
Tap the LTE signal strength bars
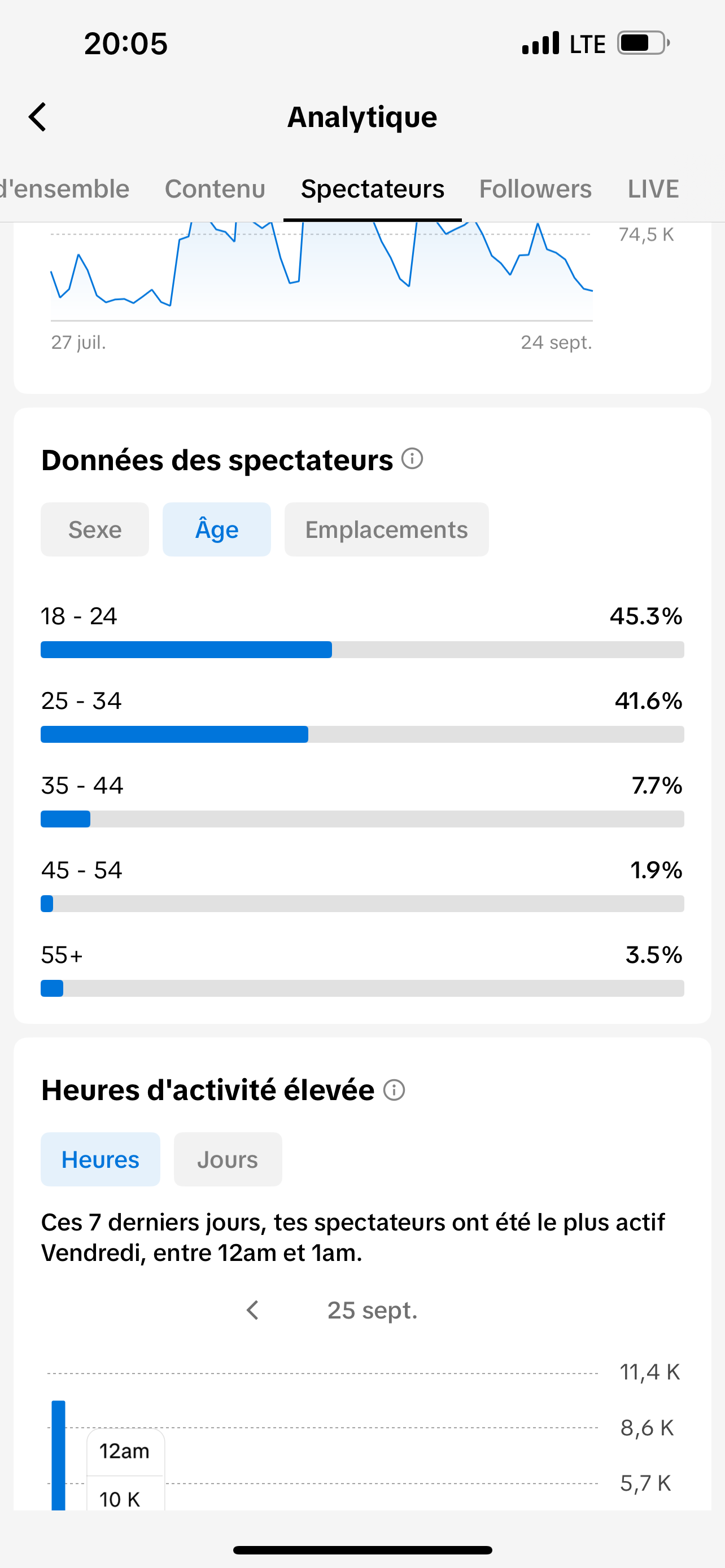pyautogui.click(x=540, y=43)
